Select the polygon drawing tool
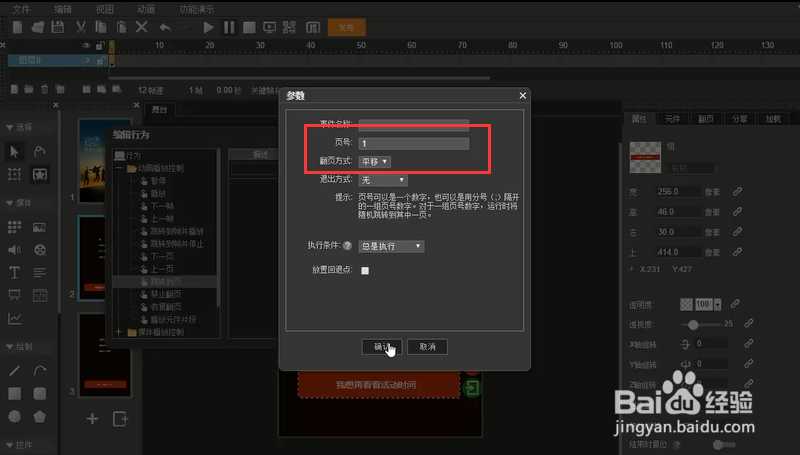This screenshot has height=455, width=800. tap(39, 416)
